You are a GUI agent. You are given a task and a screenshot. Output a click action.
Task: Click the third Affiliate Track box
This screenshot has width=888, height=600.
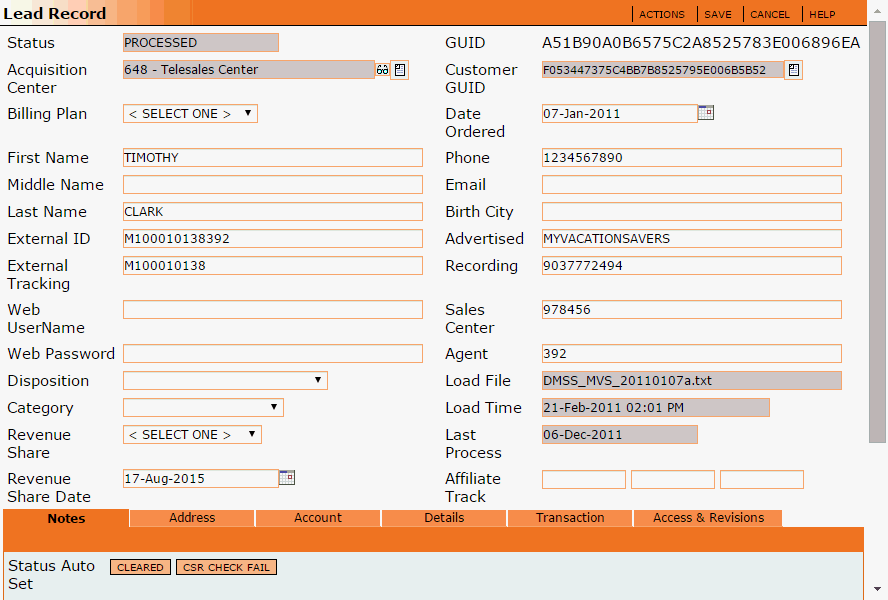click(x=762, y=479)
